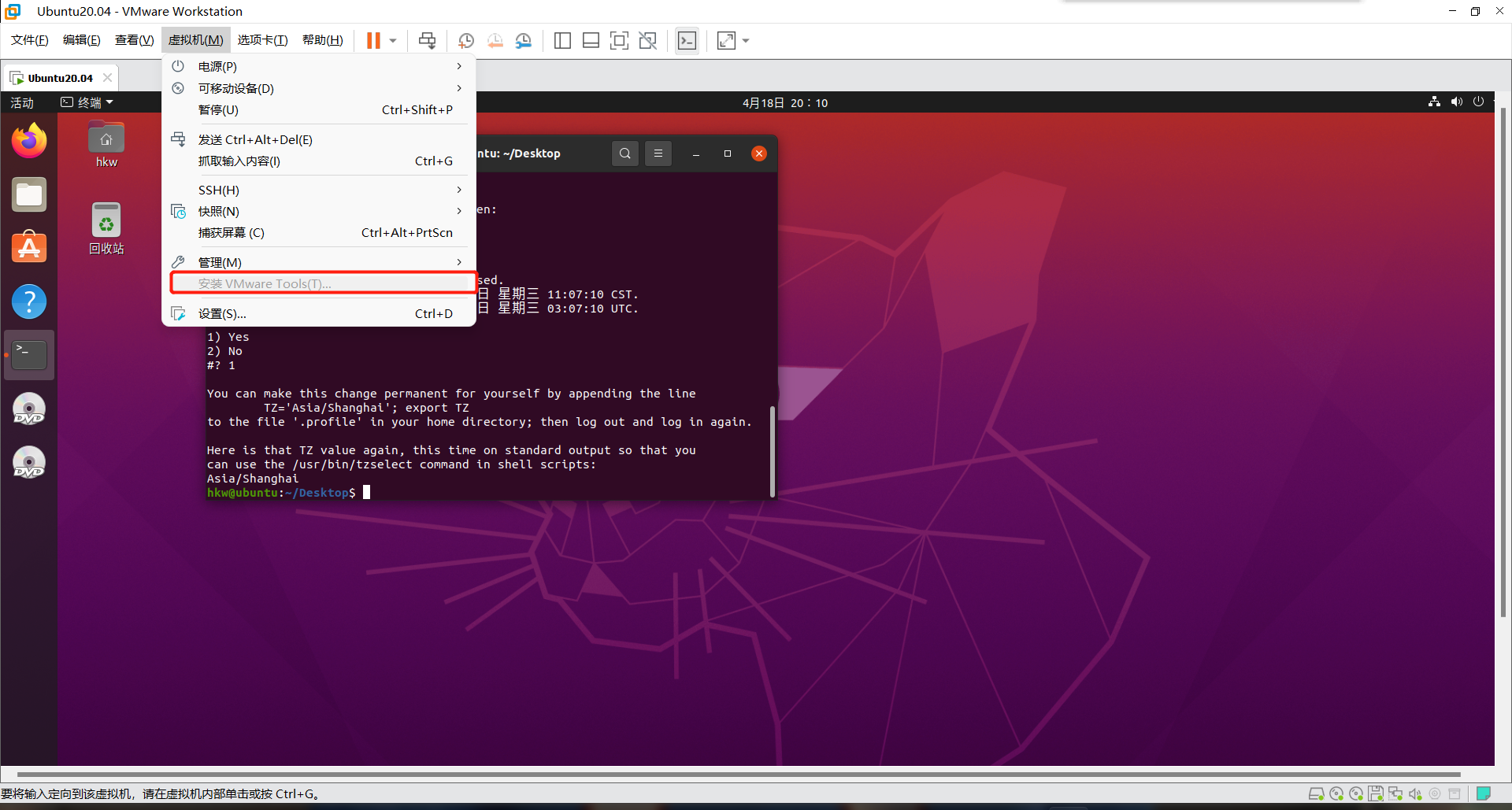Expand the stretch guest dropdown arrow
The height and width of the screenshot is (810, 1512).
tap(746, 41)
